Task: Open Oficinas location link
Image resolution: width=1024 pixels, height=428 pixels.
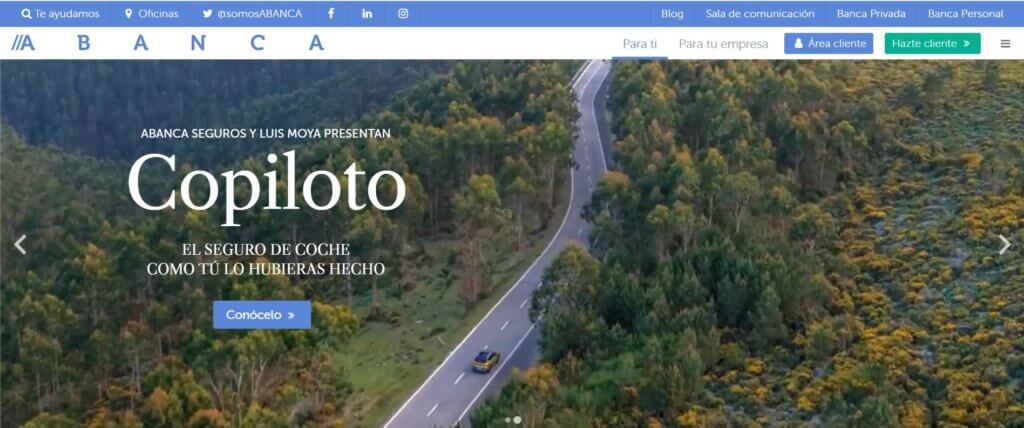Action: pos(152,14)
